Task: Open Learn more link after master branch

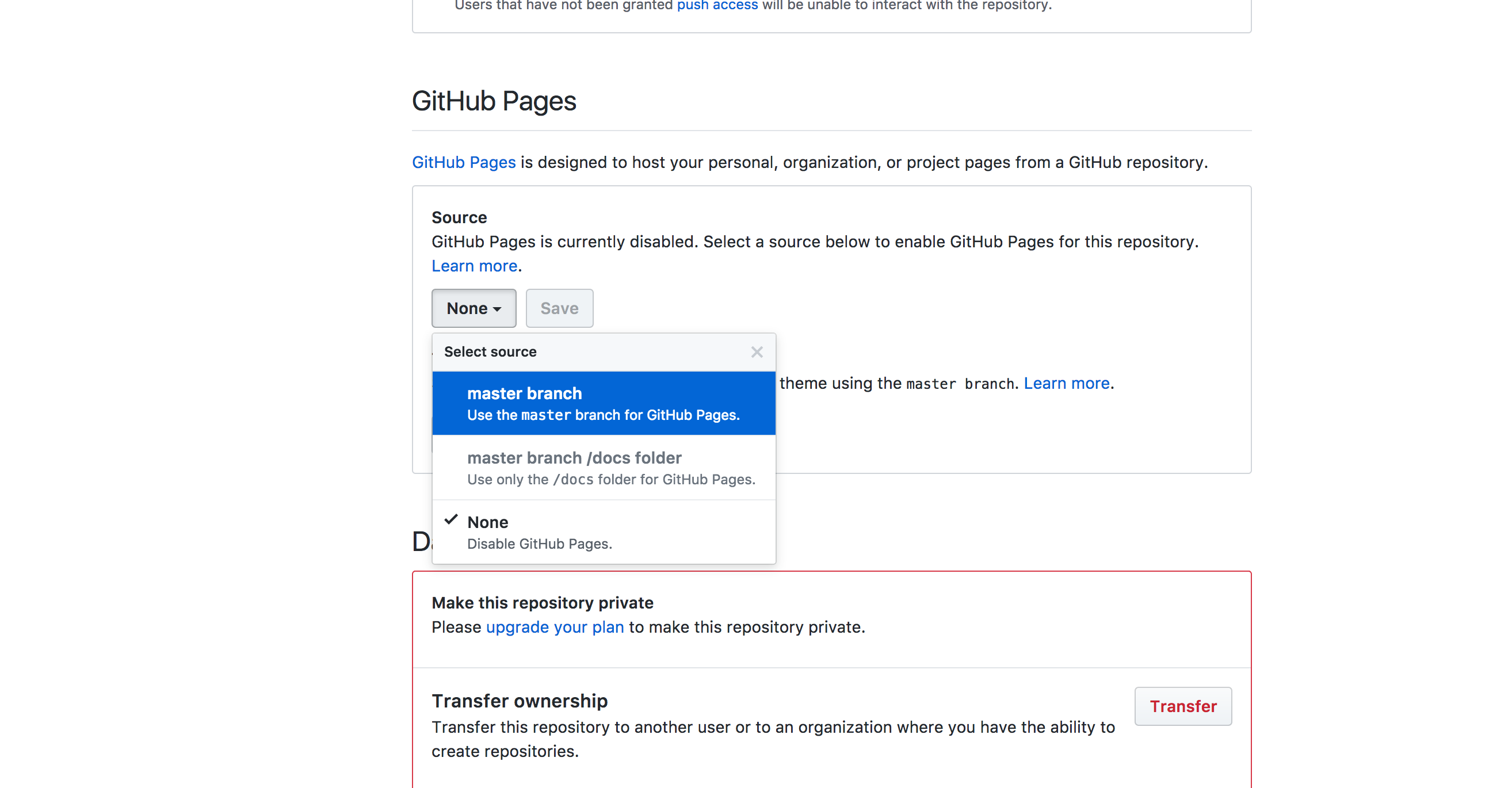Action: [x=1067, y=384]
